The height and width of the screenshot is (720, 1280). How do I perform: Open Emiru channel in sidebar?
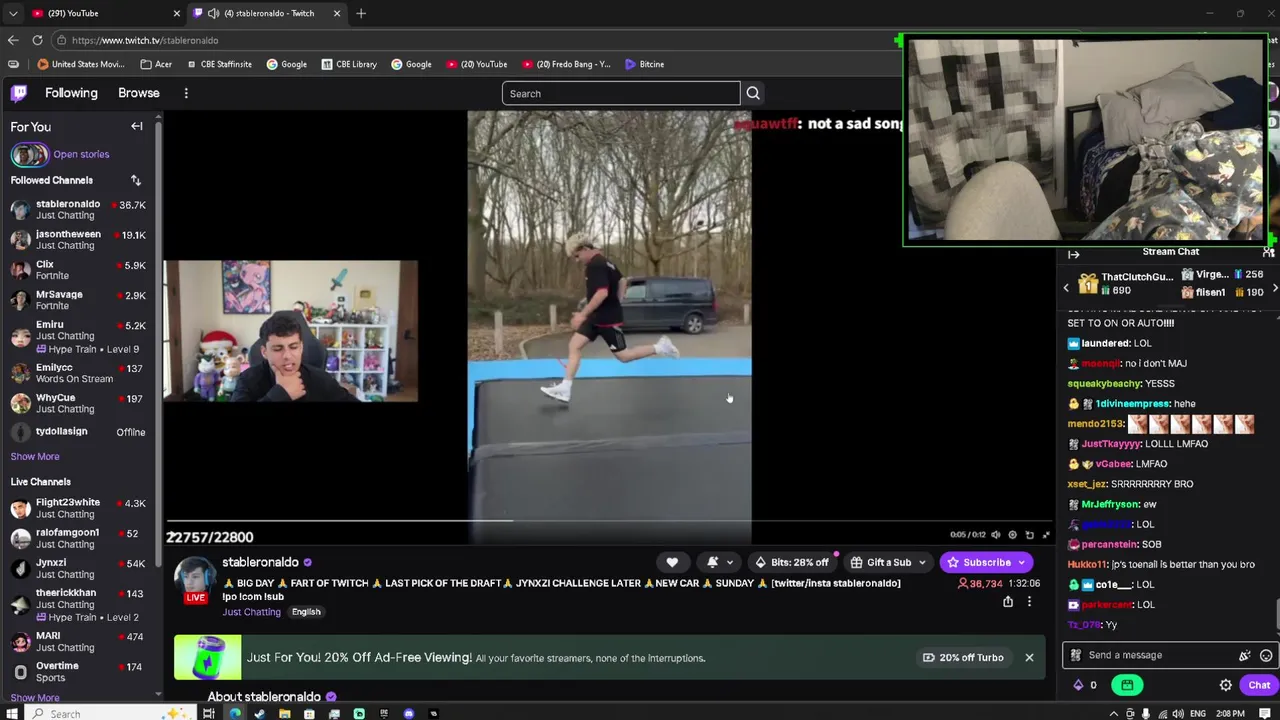(x=78, y=336)
